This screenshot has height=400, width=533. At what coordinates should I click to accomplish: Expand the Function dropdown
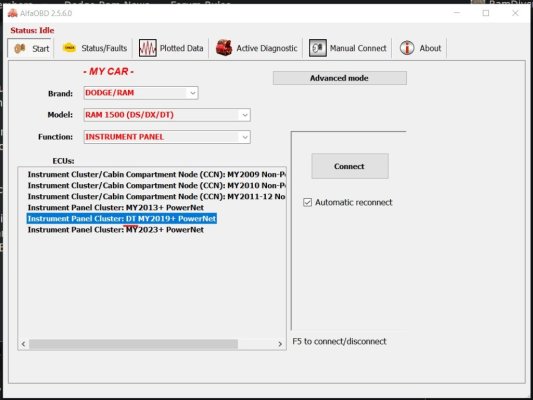[x=245, y=137]
